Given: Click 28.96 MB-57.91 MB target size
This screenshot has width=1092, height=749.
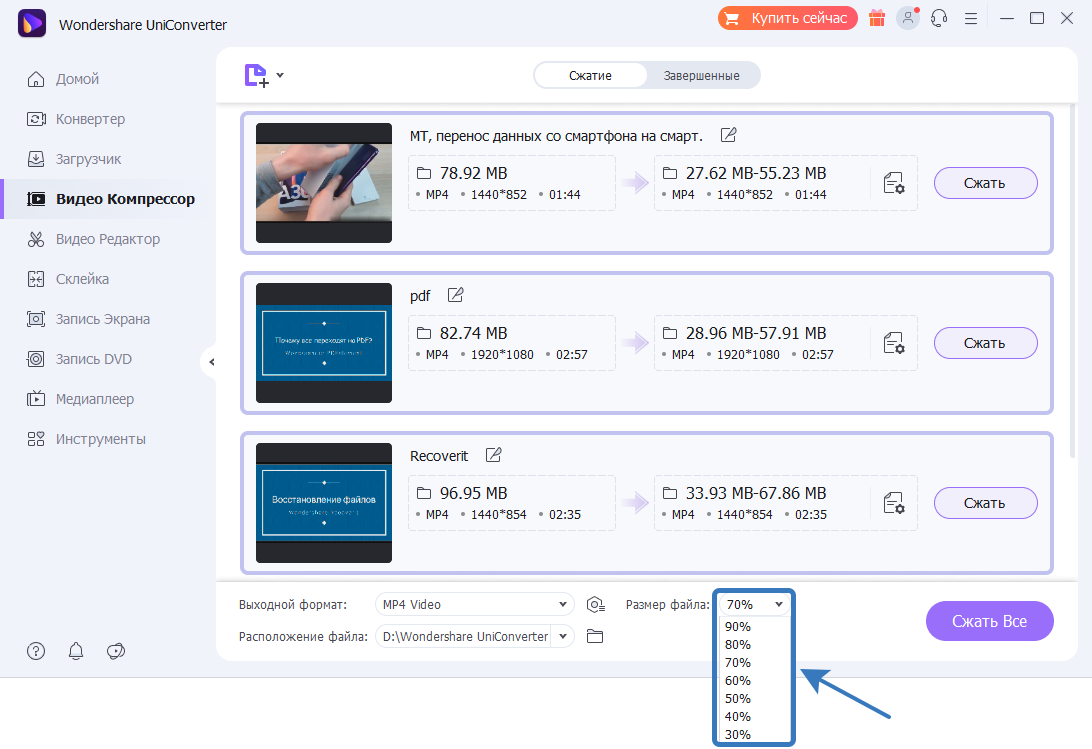Looking at the screenshot, I should [x=756, y=334].
